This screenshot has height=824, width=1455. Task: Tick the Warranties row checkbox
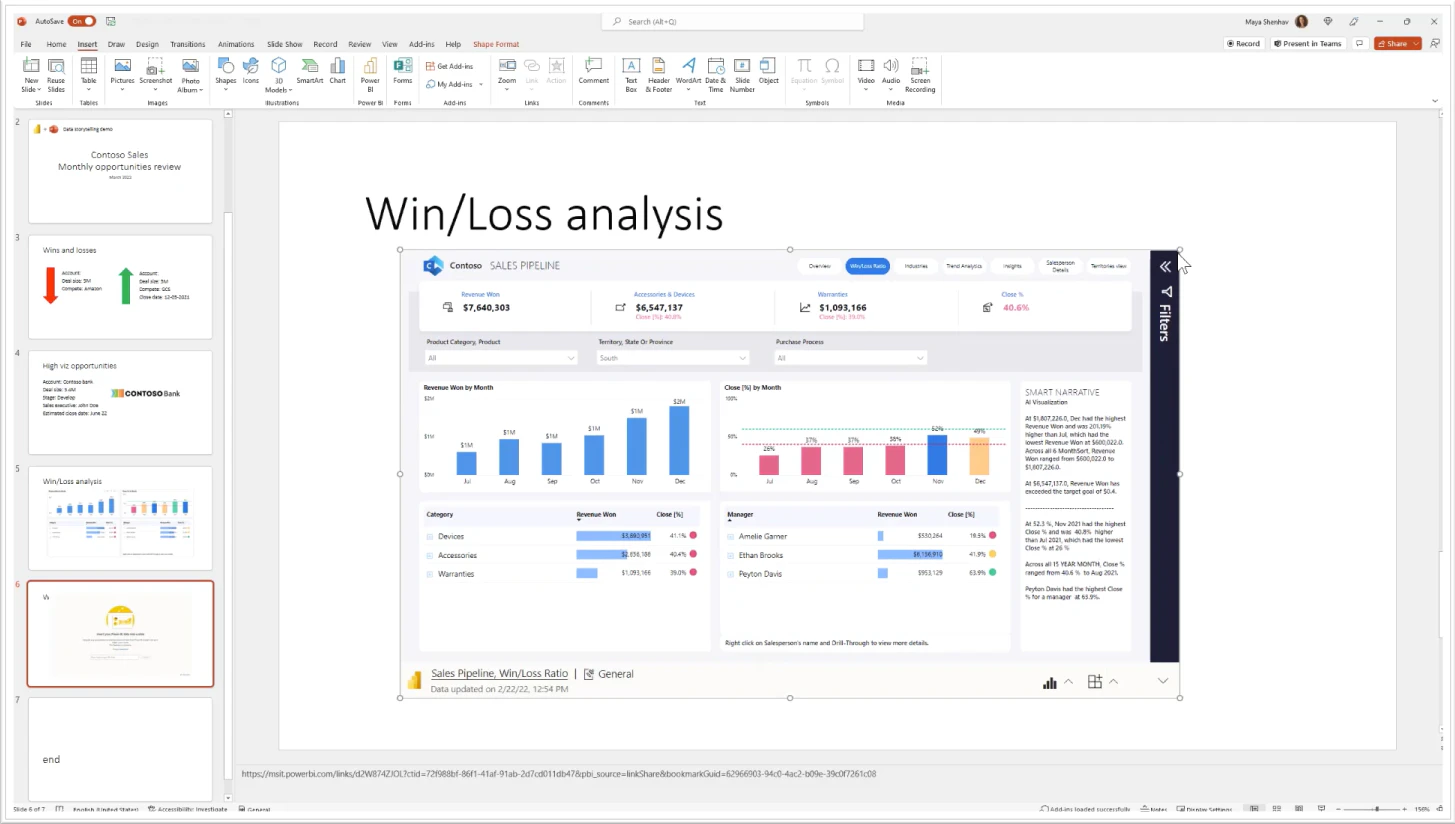[430, 574]
